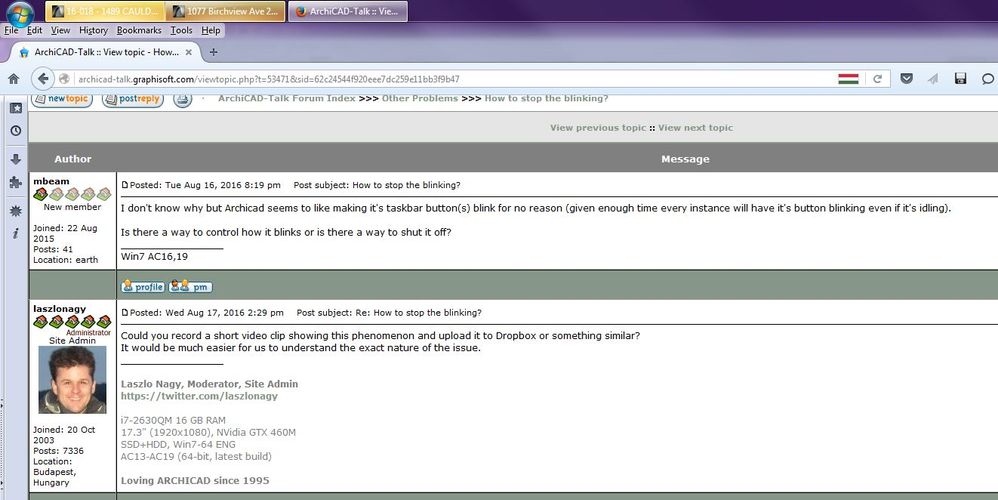The image size is (998, 500).
Task: Click the postreply button
Action: pyautogui.click(x=132, y=99)
